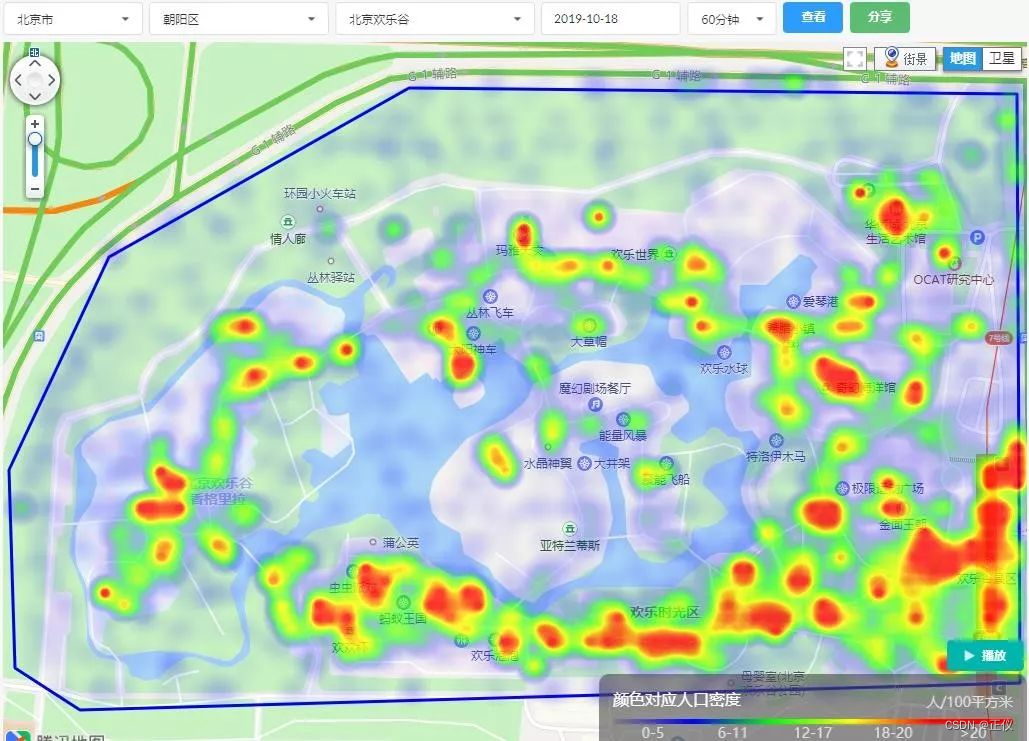
Task: Click the 欢乐世界 scenic marker icon
Action: pos(669,253)
